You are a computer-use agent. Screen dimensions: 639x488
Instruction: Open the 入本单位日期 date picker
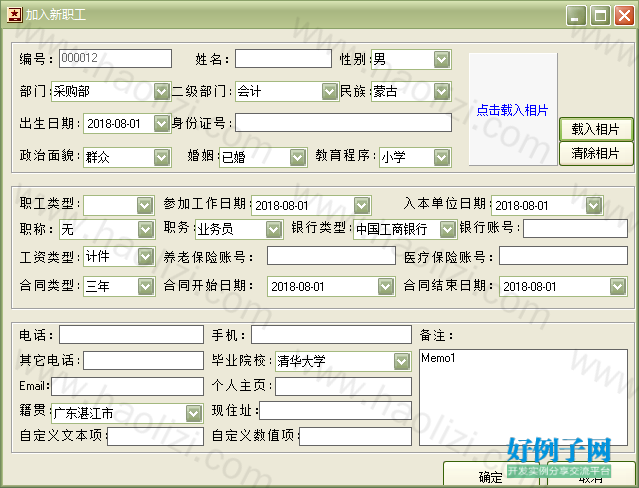click(594, 205)
